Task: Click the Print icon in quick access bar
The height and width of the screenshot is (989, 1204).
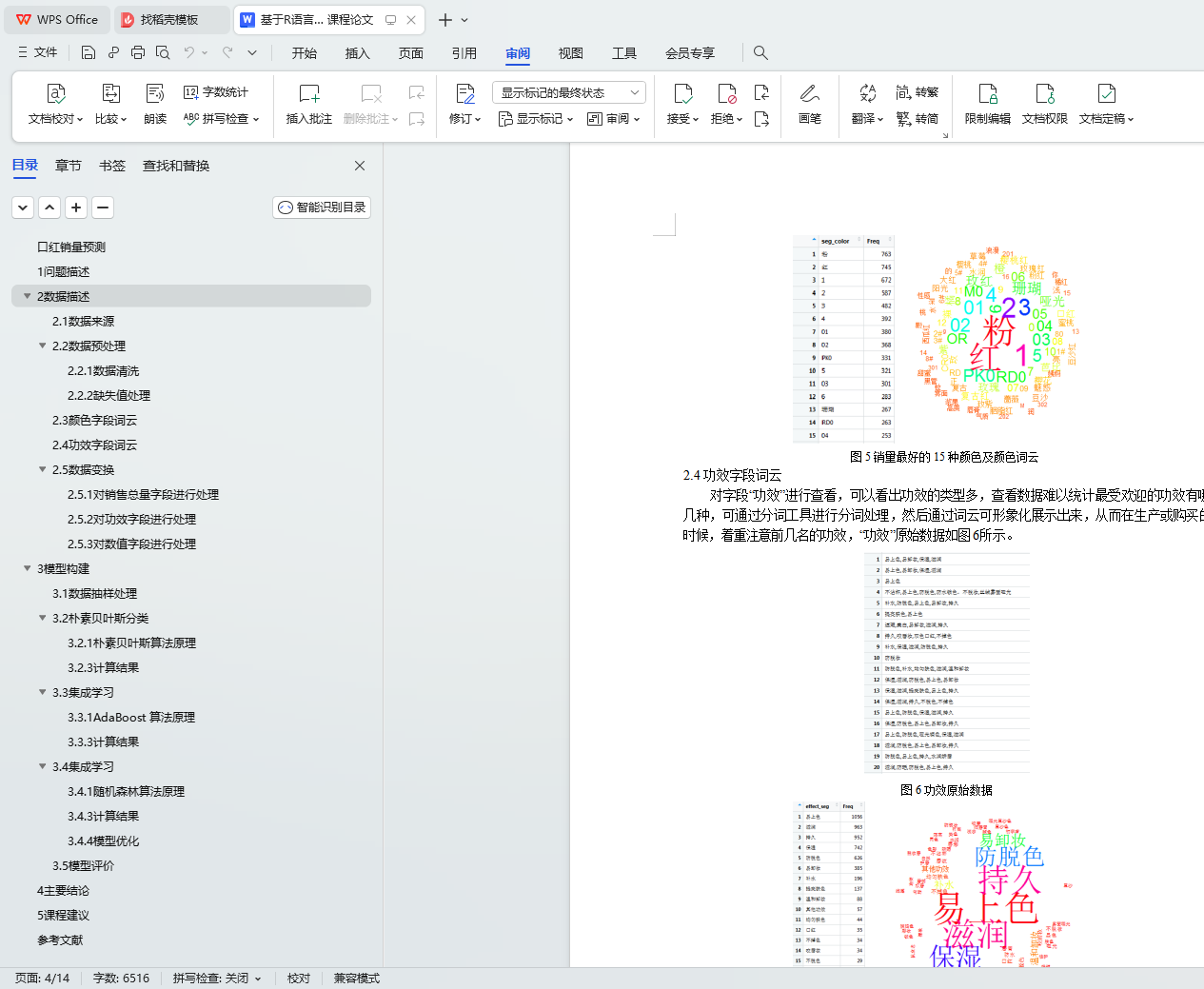Action: (x=138, y=52)
